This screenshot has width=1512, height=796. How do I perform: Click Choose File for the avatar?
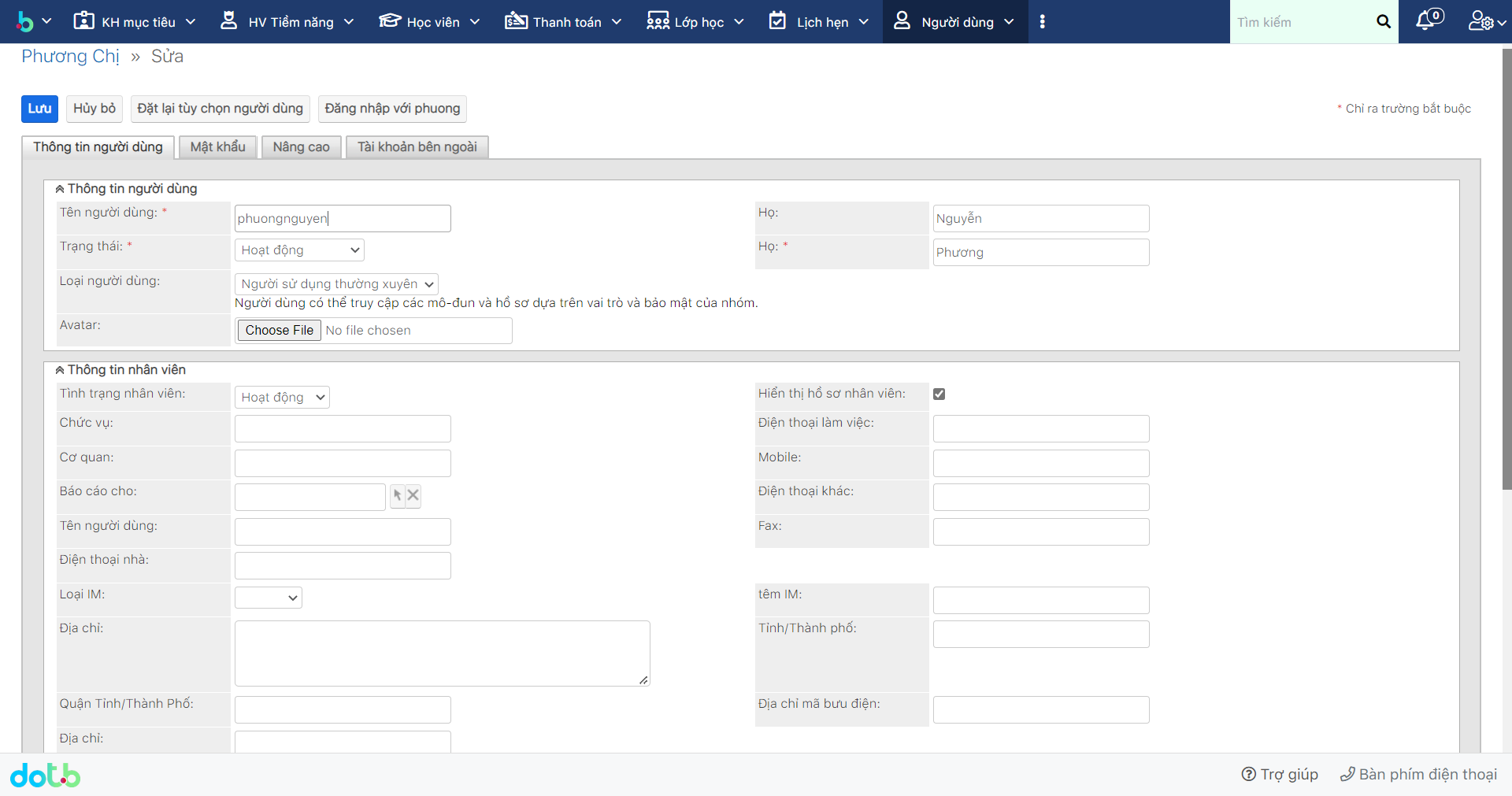tap(279, 331)
